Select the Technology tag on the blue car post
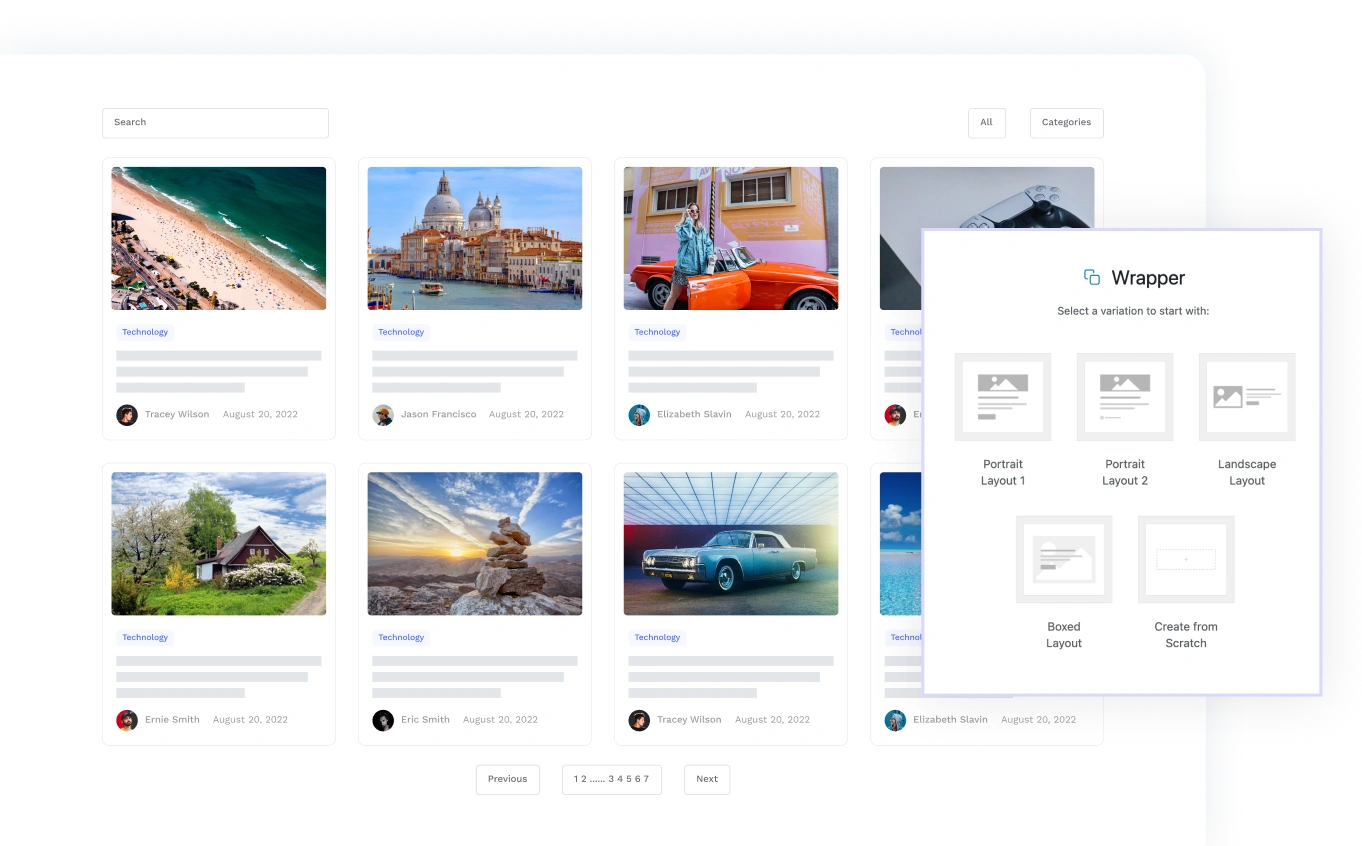Viewport: 1362px width, 846px height. pos(657,637)
